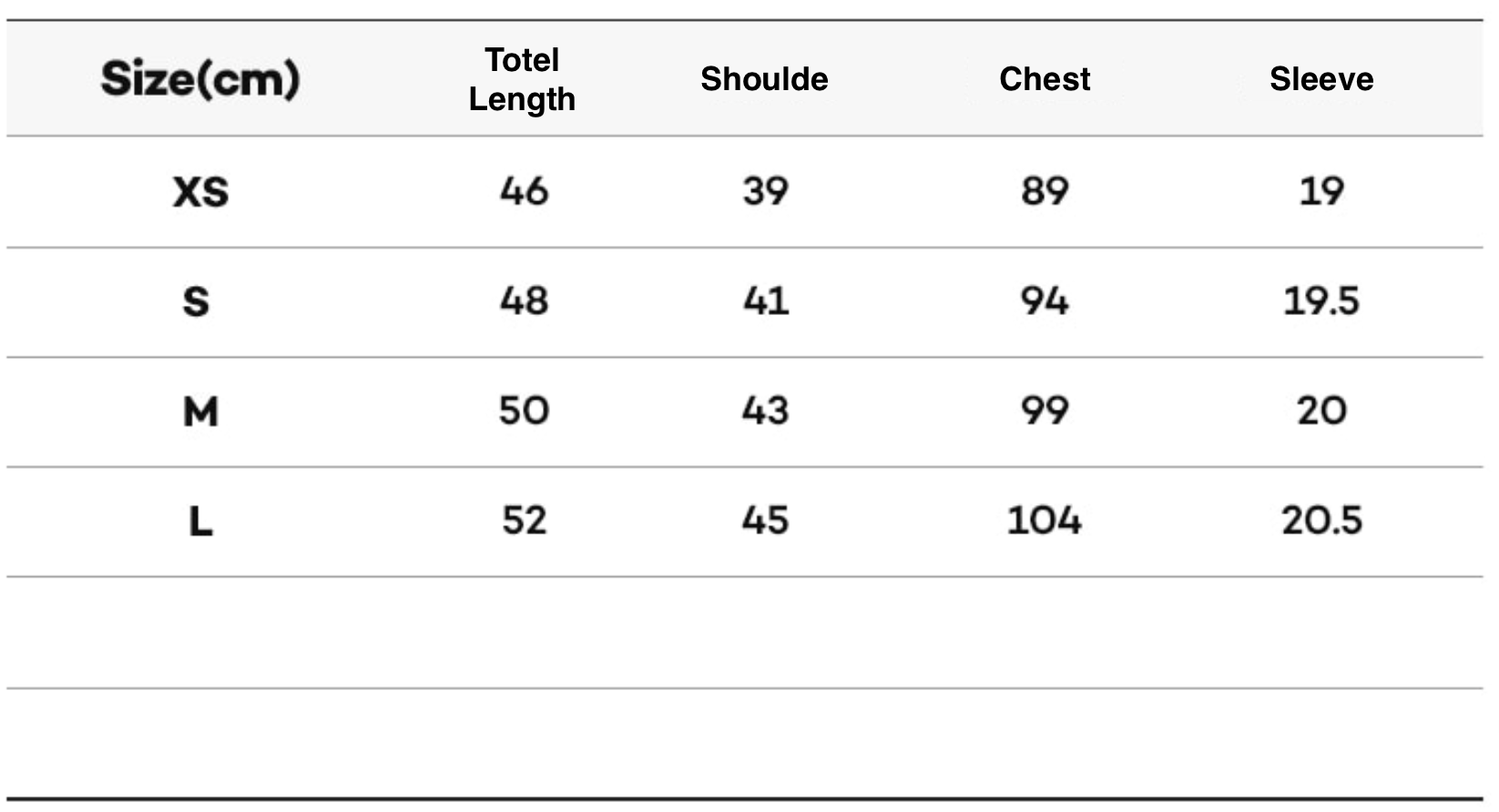This screenshot has height=812, width=1499.
Task: Click the XS chest value 89
Action: pyautogui.click(x=1045, y=191)
